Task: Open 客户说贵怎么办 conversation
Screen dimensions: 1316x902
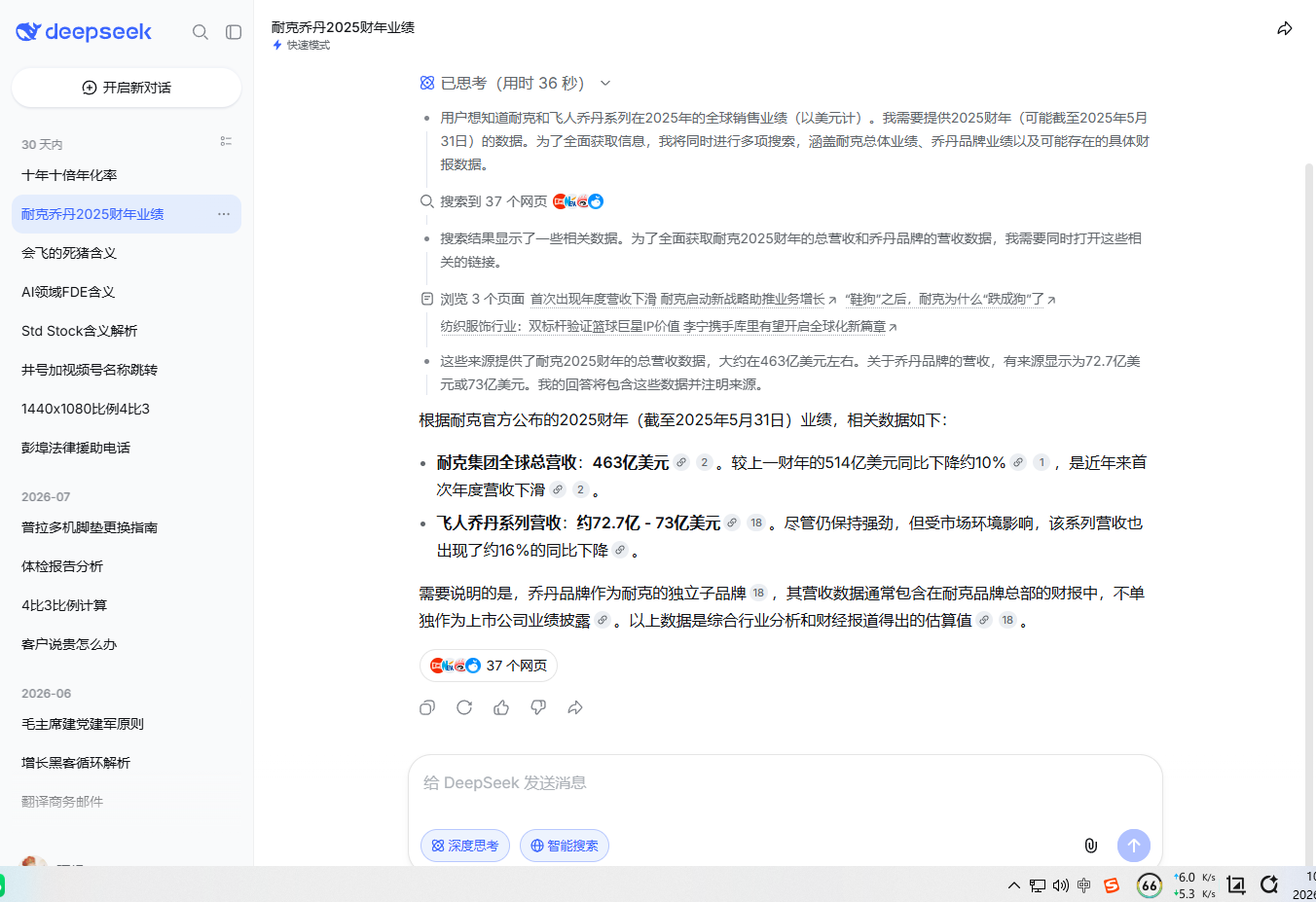Action: tap(127, 644)
